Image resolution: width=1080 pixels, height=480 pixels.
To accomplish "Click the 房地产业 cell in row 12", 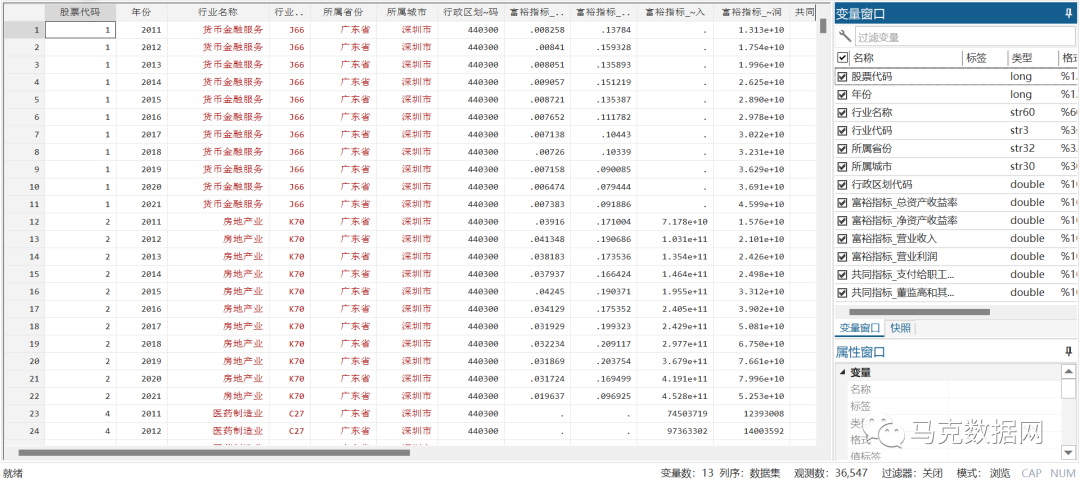I will 218,221.
